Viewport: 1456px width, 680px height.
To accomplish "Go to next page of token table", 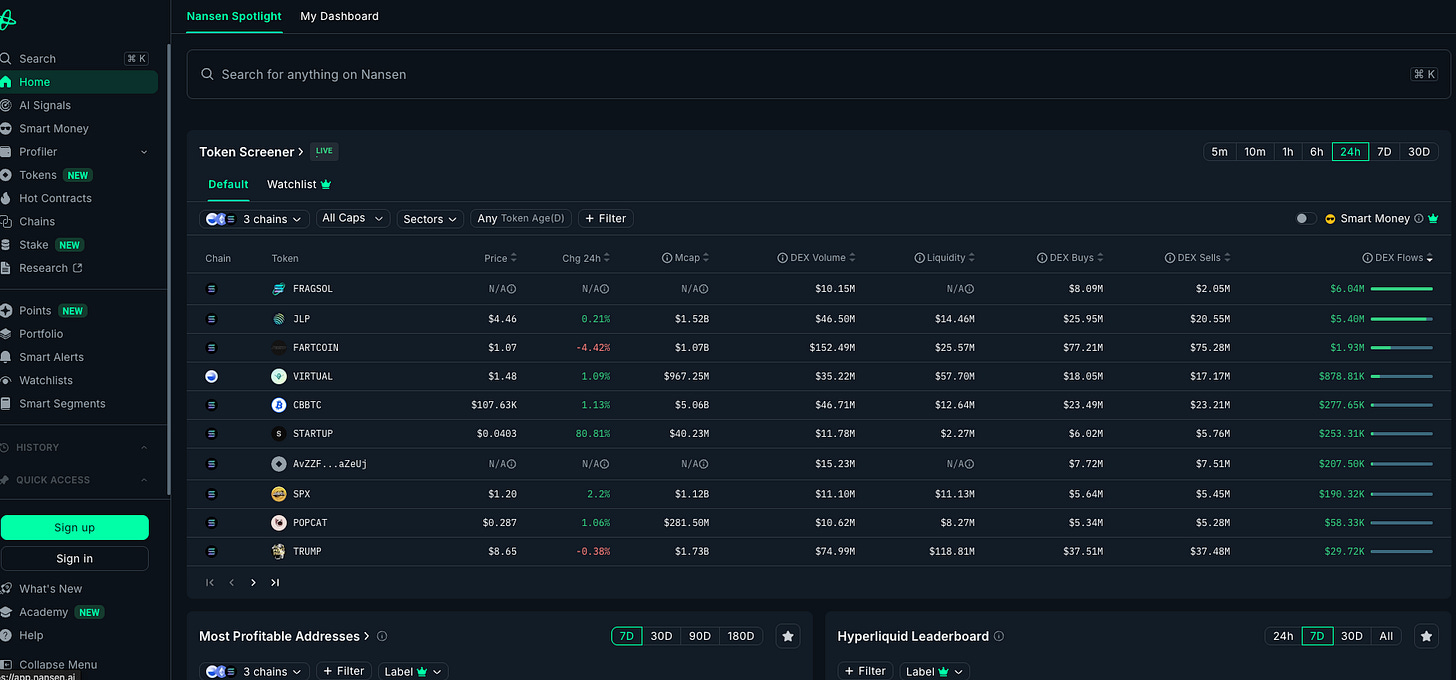I will coord(253,582).
